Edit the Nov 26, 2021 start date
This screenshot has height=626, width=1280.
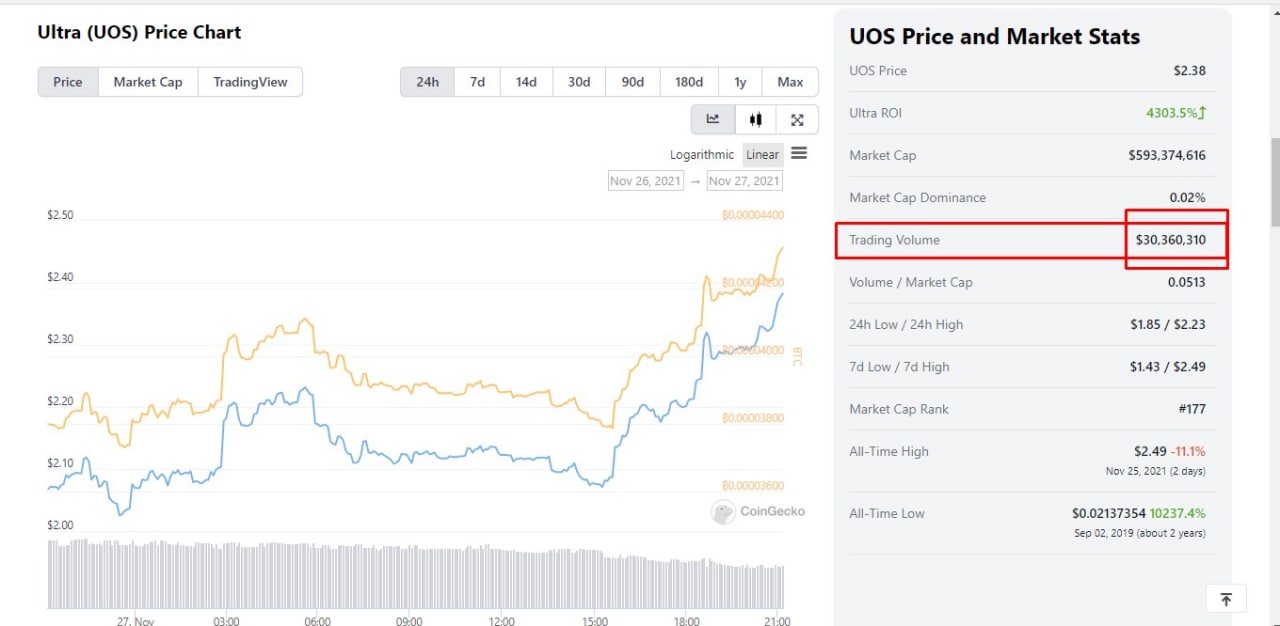pyautogui.click(x=646, y=181)
